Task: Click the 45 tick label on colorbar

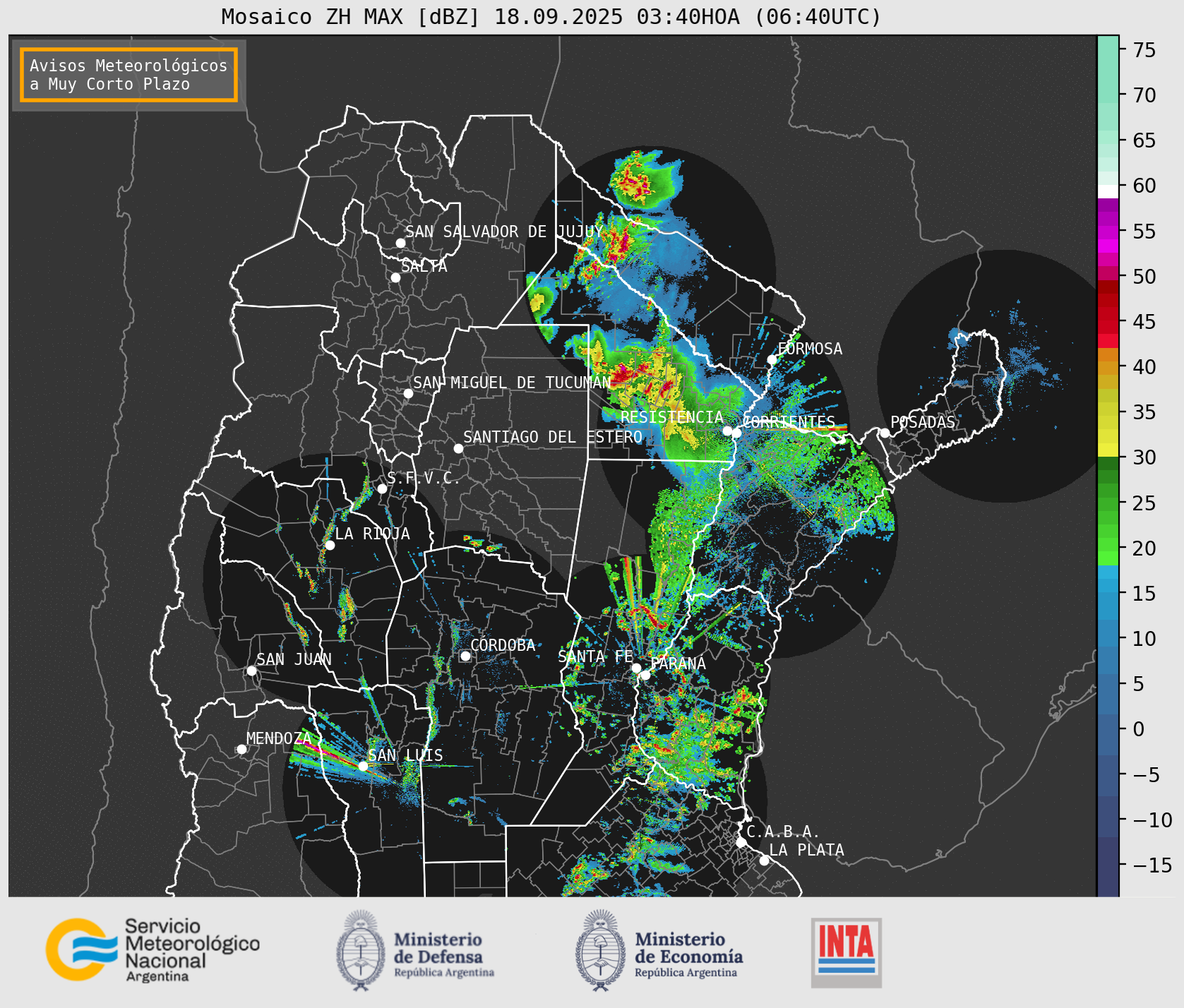Action: tap(1144, 322)
